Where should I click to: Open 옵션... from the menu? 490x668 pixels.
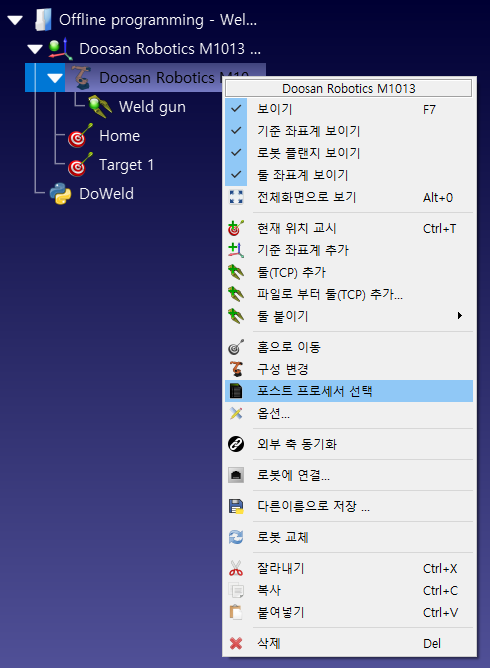tap(349, 413)
